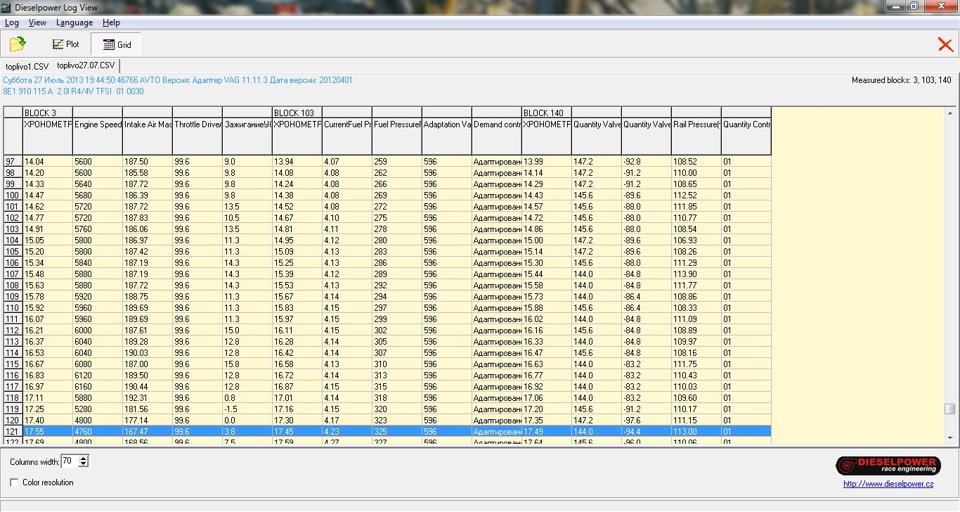
Task: Switch to Grid view
Action: [116, 44]
